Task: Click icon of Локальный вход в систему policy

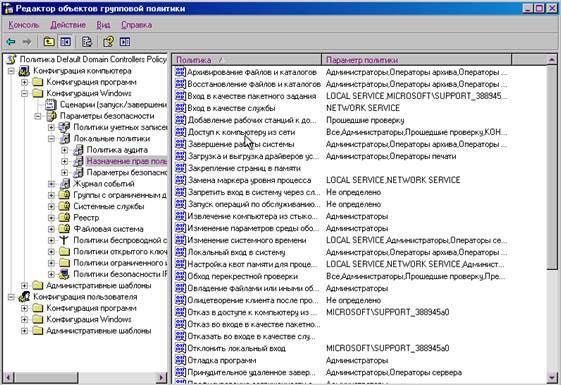Action: tap(180, 252)
